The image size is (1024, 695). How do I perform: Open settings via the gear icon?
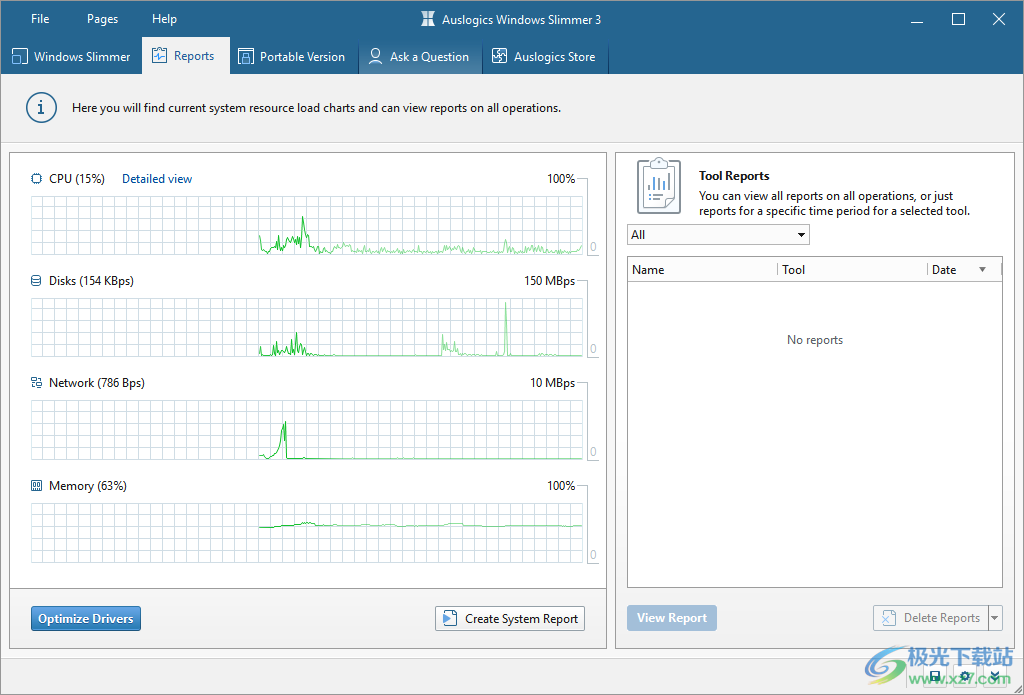[965, 678]
